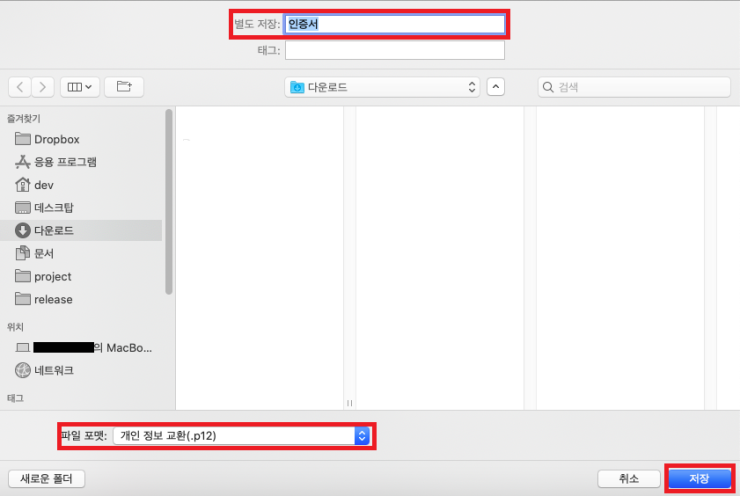
Task: Go to the dev home folder
Action: pyautogui.click(x=43, y=185)
